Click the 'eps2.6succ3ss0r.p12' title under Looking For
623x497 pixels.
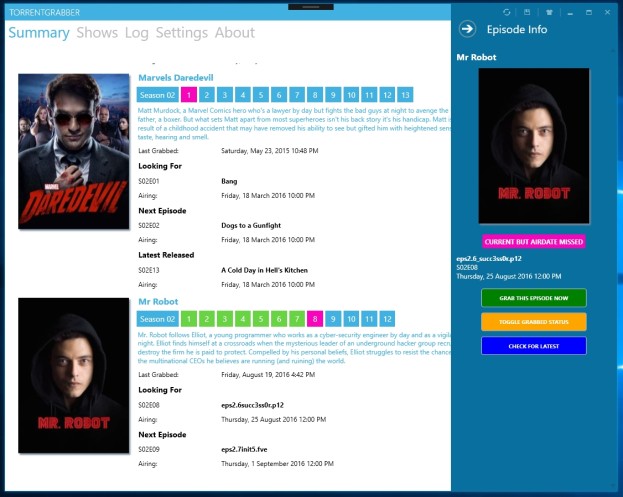252,405
